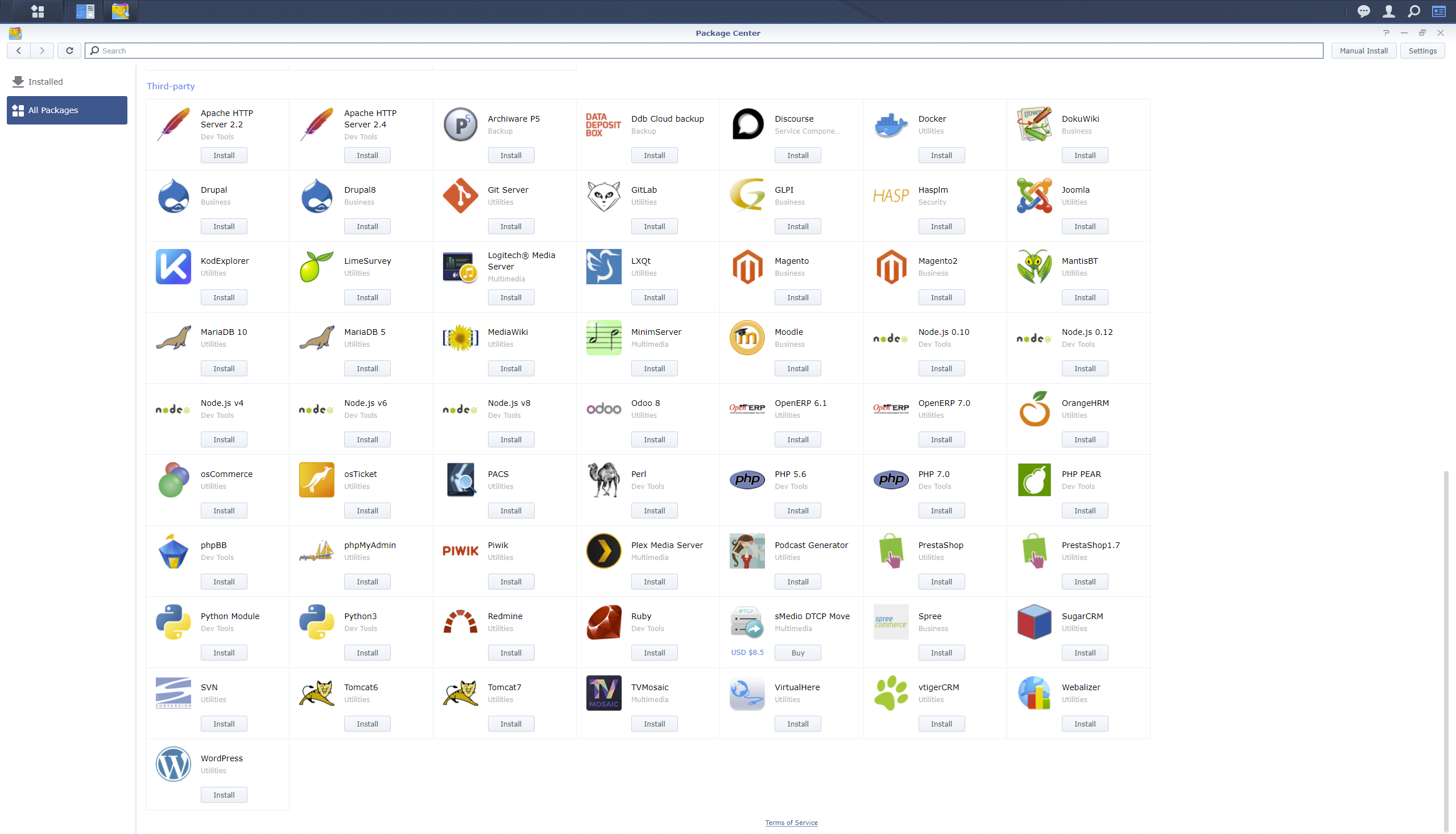Click the taskbar search magnifier icon
Viewport: 1456px width, 834px height.
pyautogui.click(x=1413, y=11)
